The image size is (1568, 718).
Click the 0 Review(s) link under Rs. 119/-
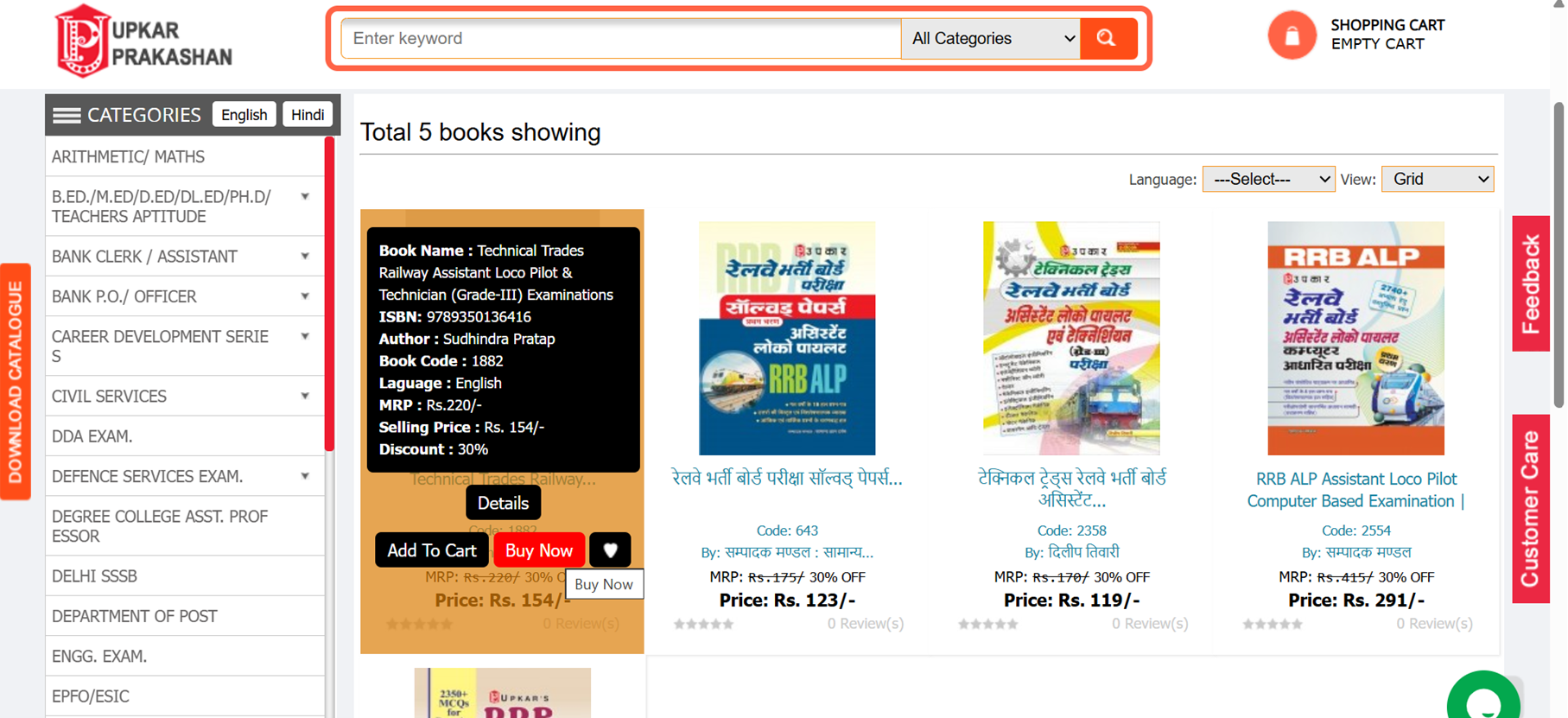pos(1150,624)
